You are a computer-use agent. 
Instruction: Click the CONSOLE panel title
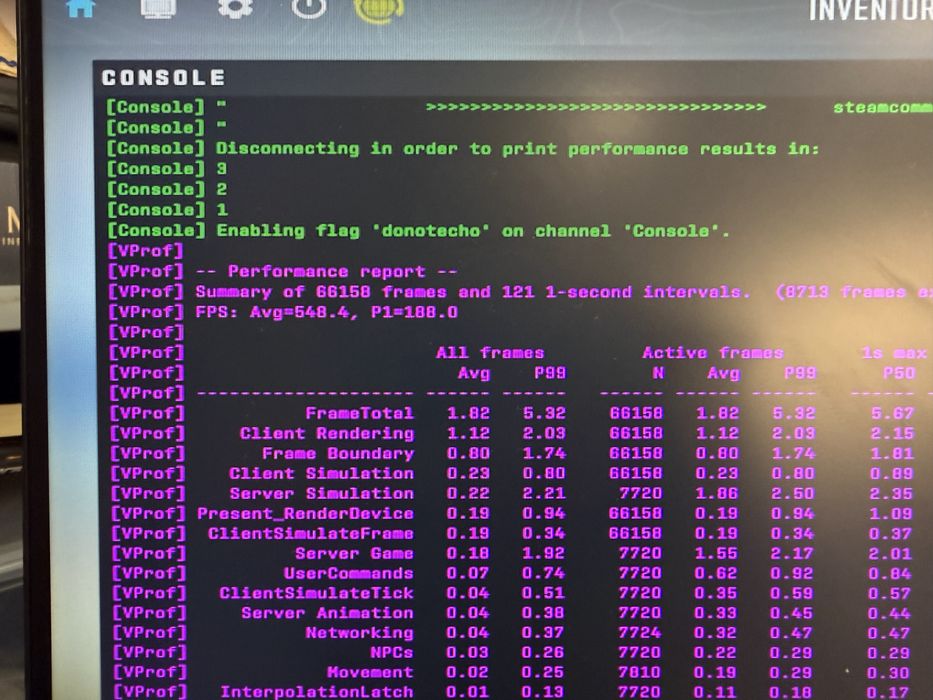[164, 77]
